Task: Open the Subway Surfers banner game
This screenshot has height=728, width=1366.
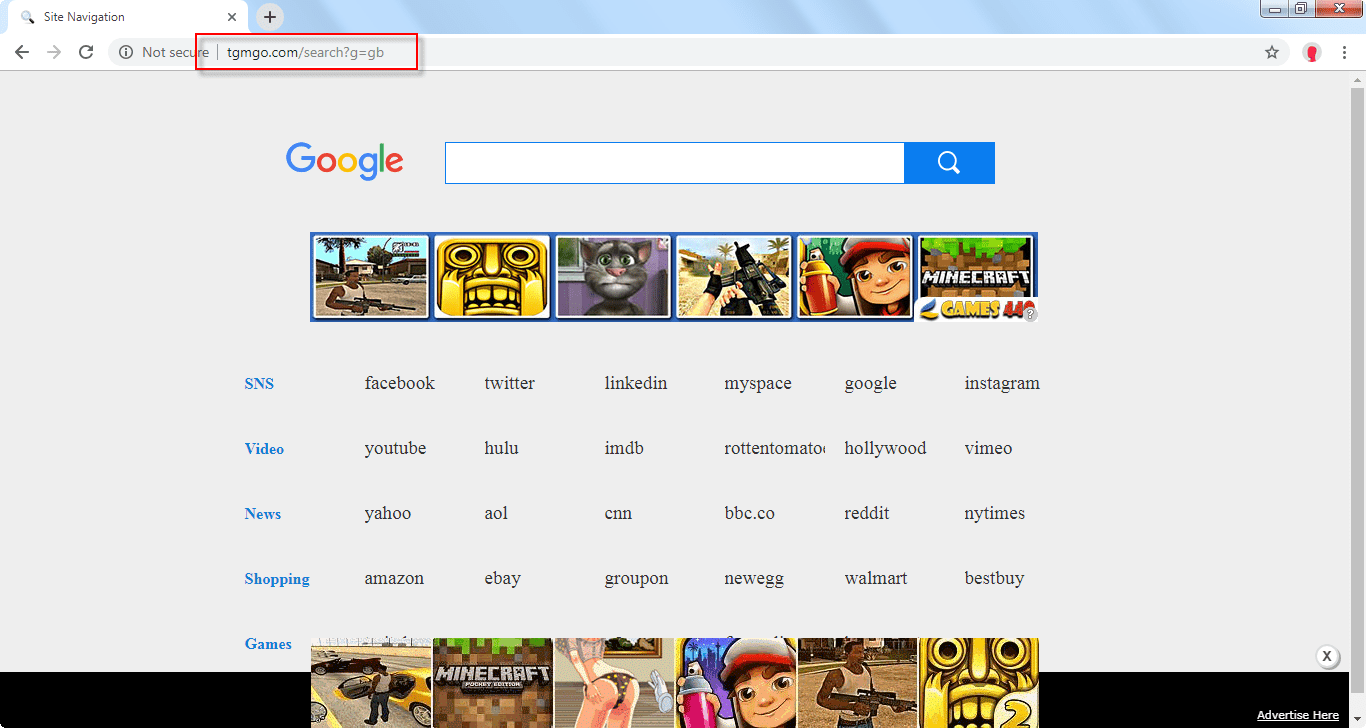Action: 855,277
